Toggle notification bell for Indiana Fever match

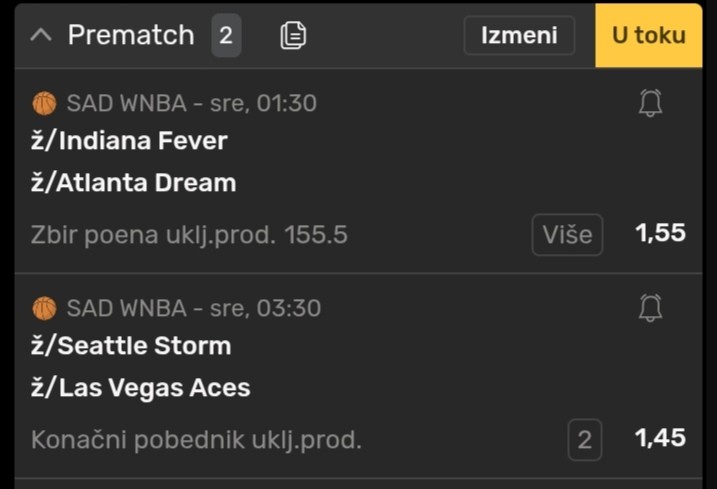click(650, 103)
